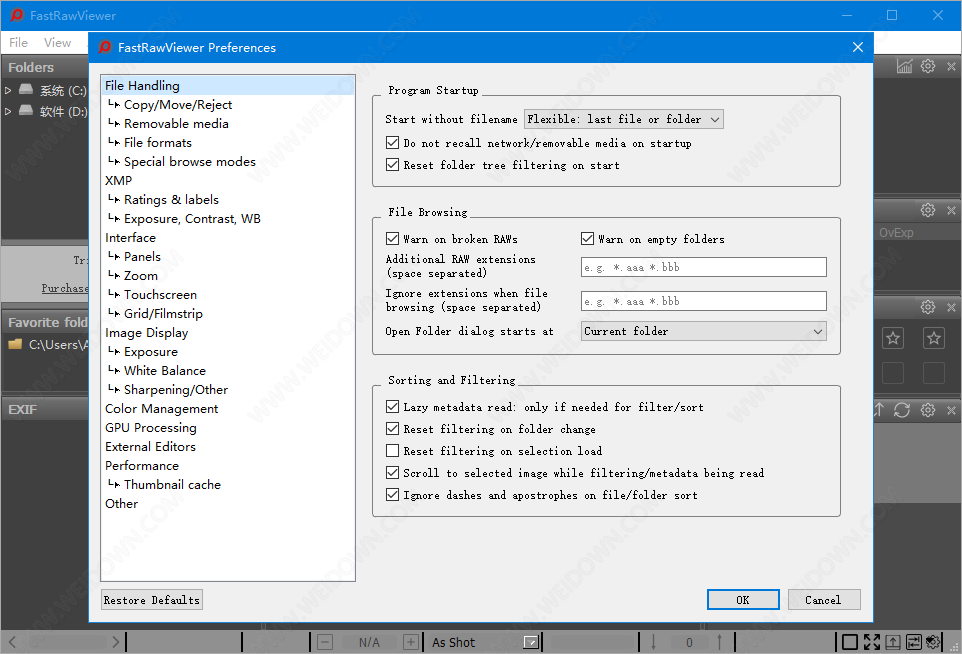Toggle 'Do not recall network/removable media on startup'
This screenshot has width=962, height=654.
393,143
